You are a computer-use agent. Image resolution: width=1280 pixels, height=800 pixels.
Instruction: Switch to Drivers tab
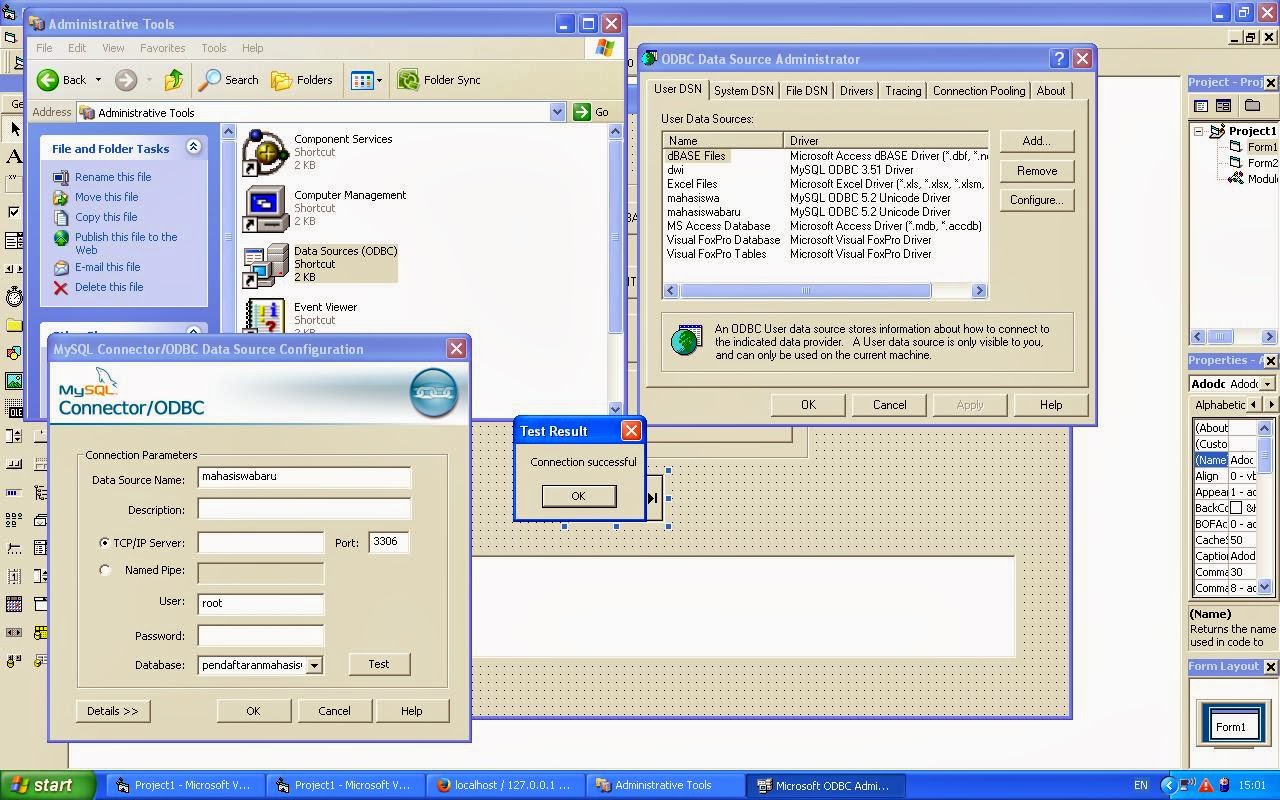[x=856, y=91]
